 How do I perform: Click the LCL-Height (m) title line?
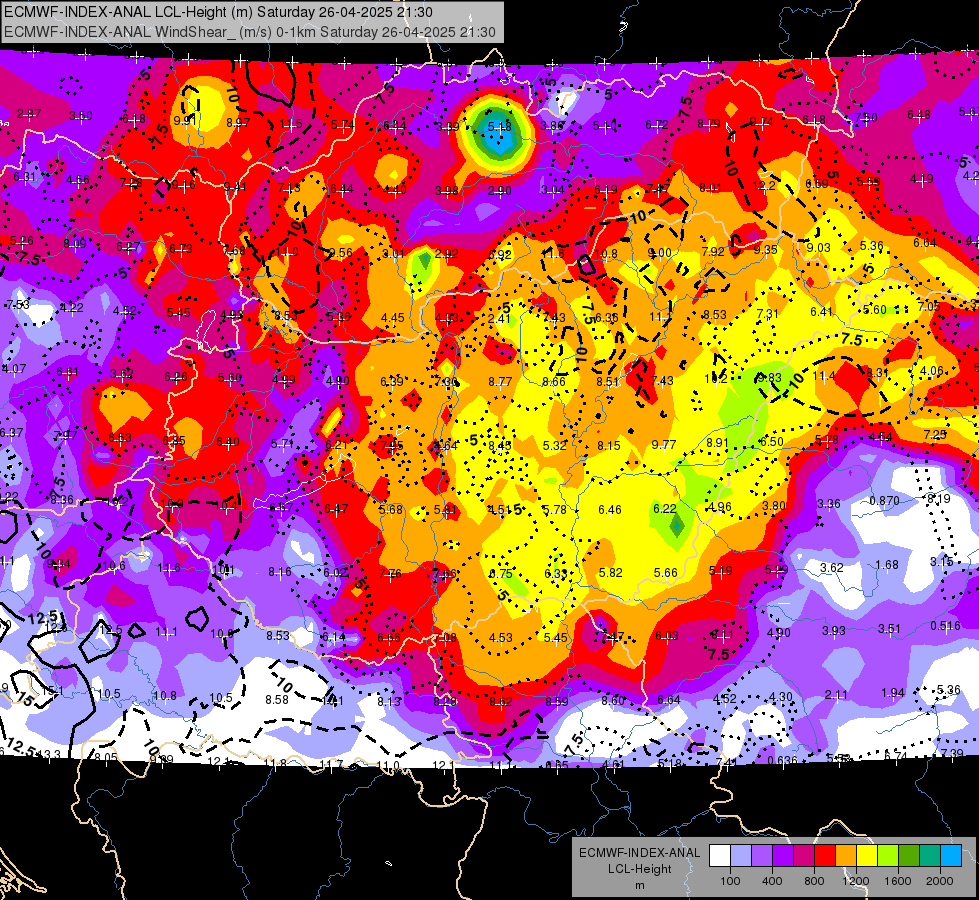tap(218, 12)
